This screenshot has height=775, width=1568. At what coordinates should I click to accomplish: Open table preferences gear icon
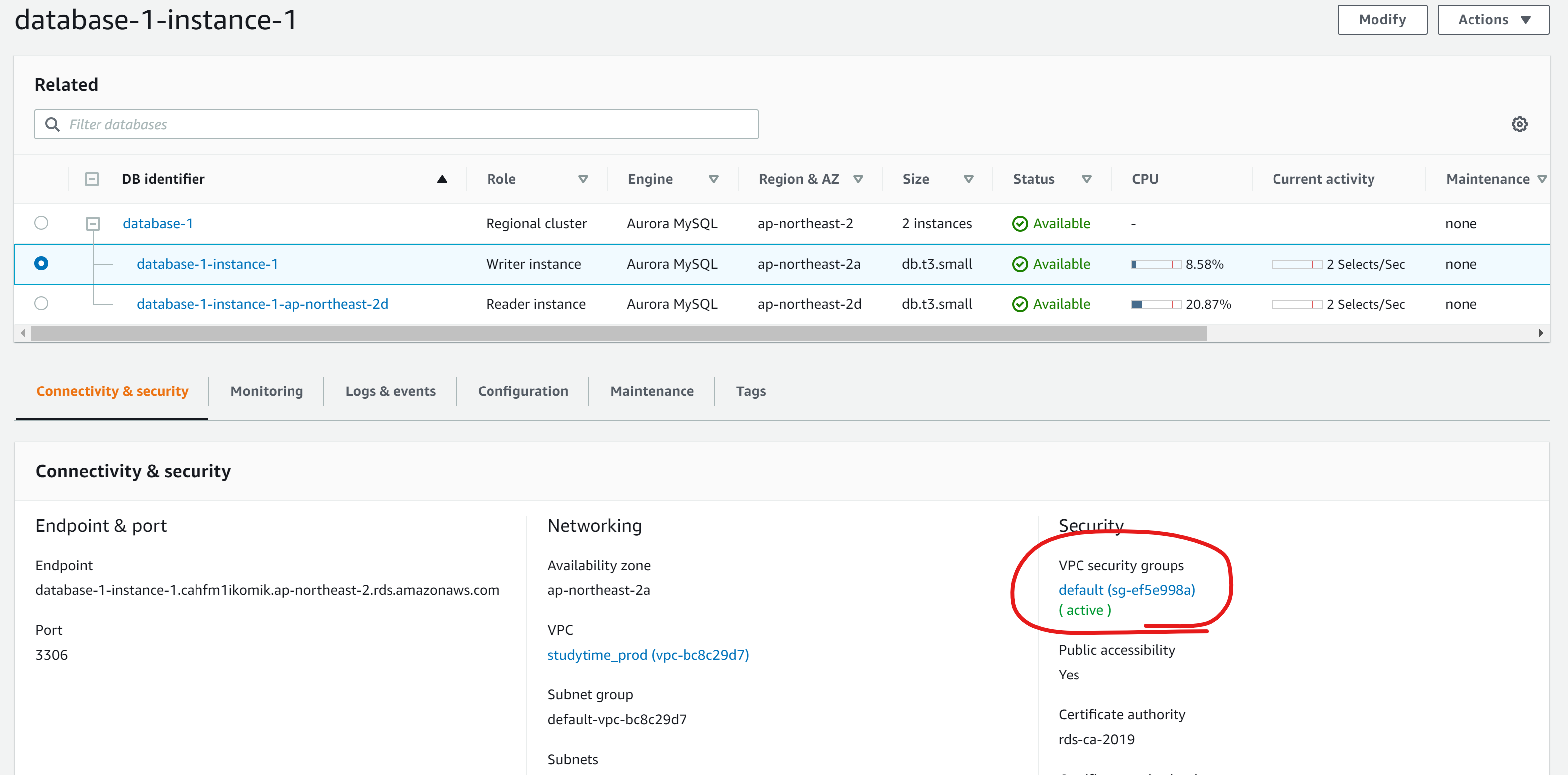1519,124
